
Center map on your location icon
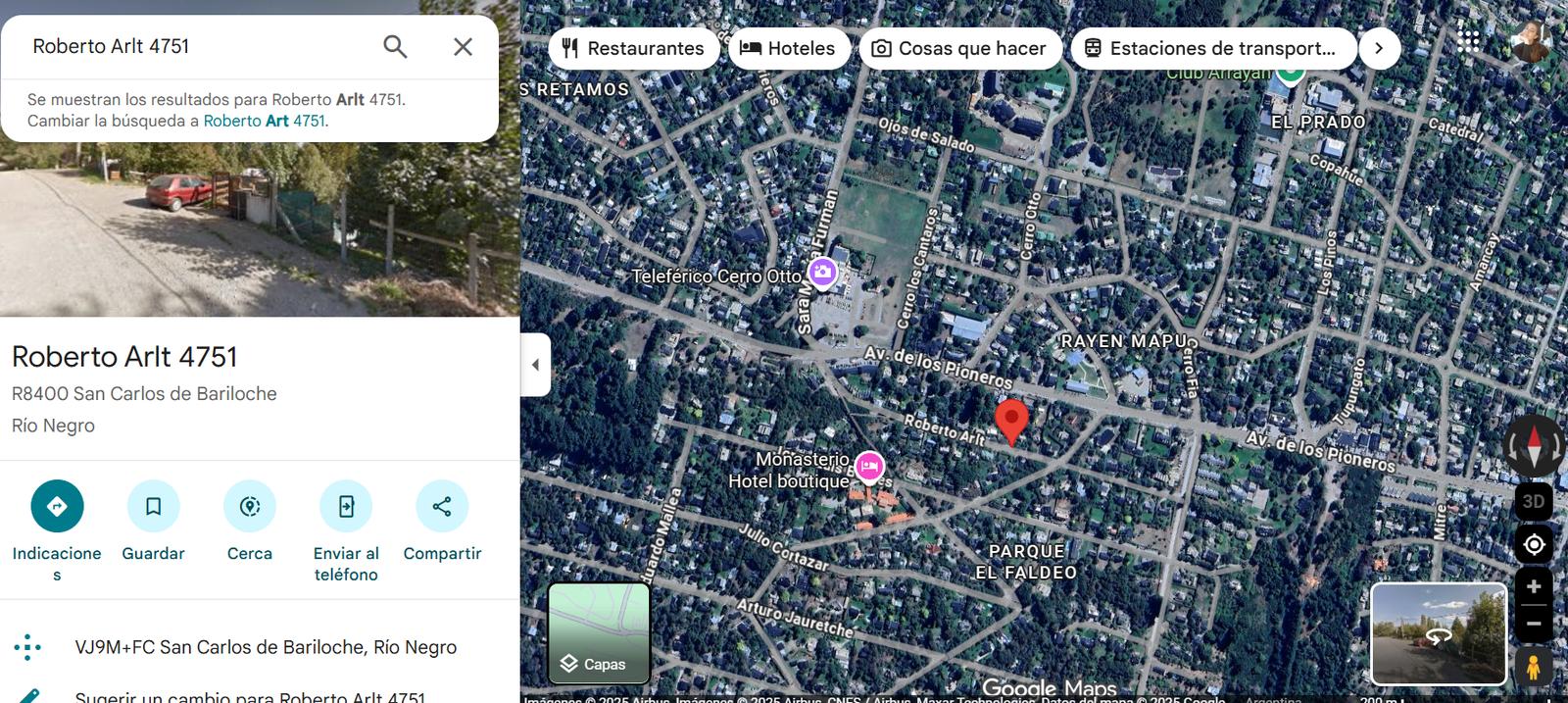click(x=1534, y=544)
